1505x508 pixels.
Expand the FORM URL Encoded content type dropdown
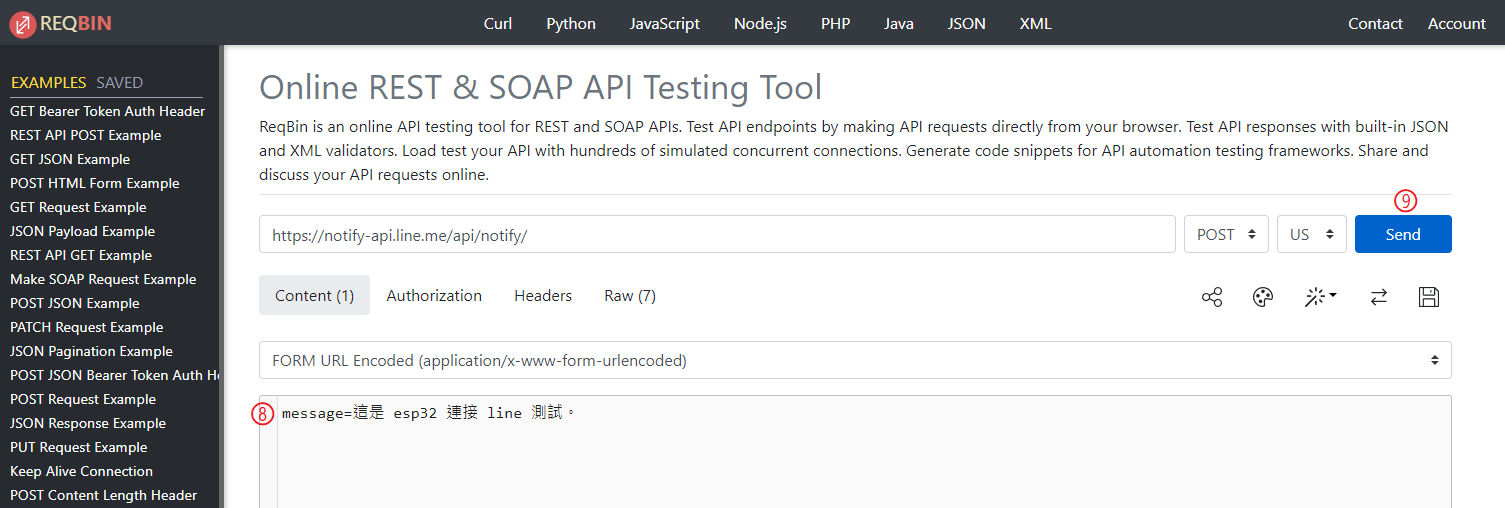[x=855, y=361]
